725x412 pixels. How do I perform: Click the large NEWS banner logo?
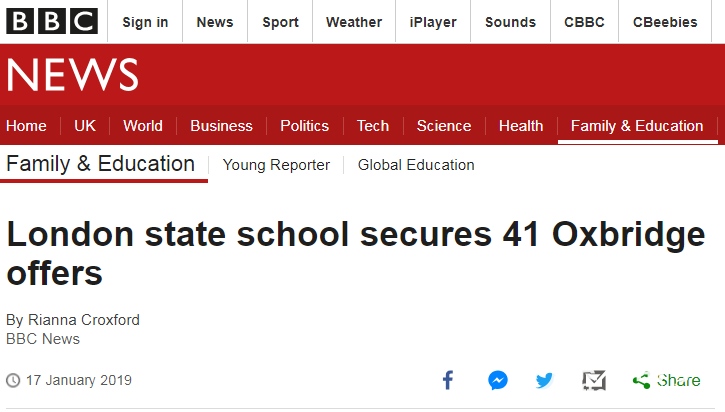point(73,75)
